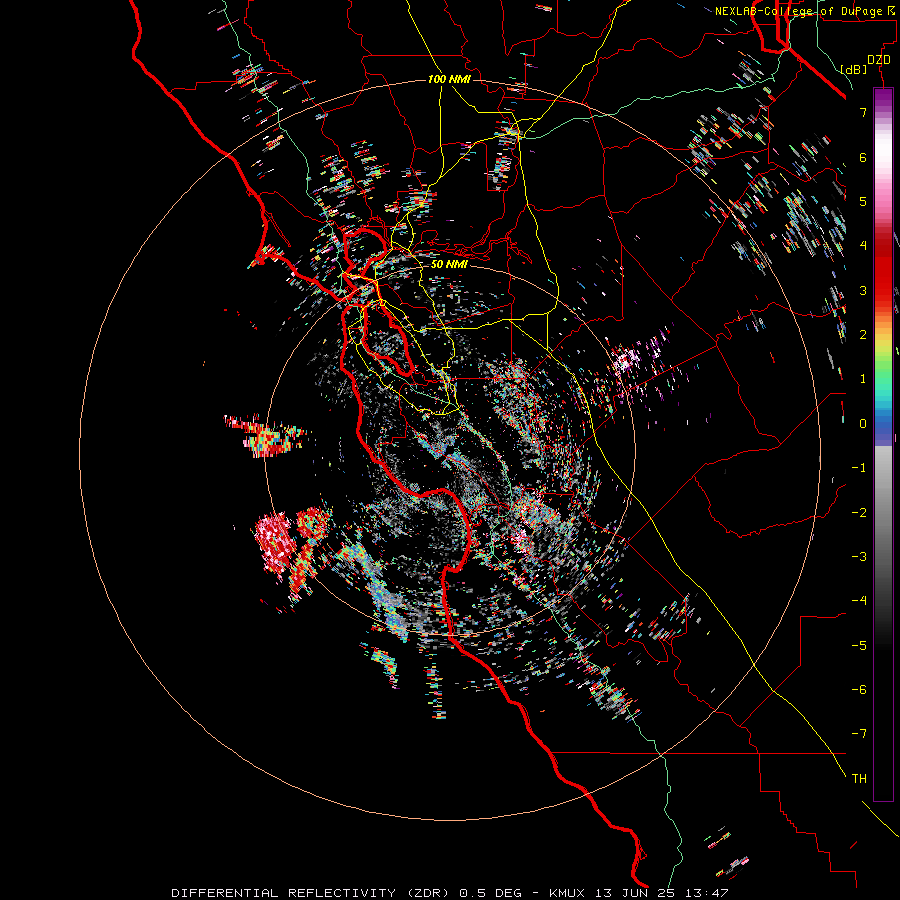The height and width of the screenshot is (900, 900).
Task: Click the "2" value on the color scale
Action: (x=863, y=335)
